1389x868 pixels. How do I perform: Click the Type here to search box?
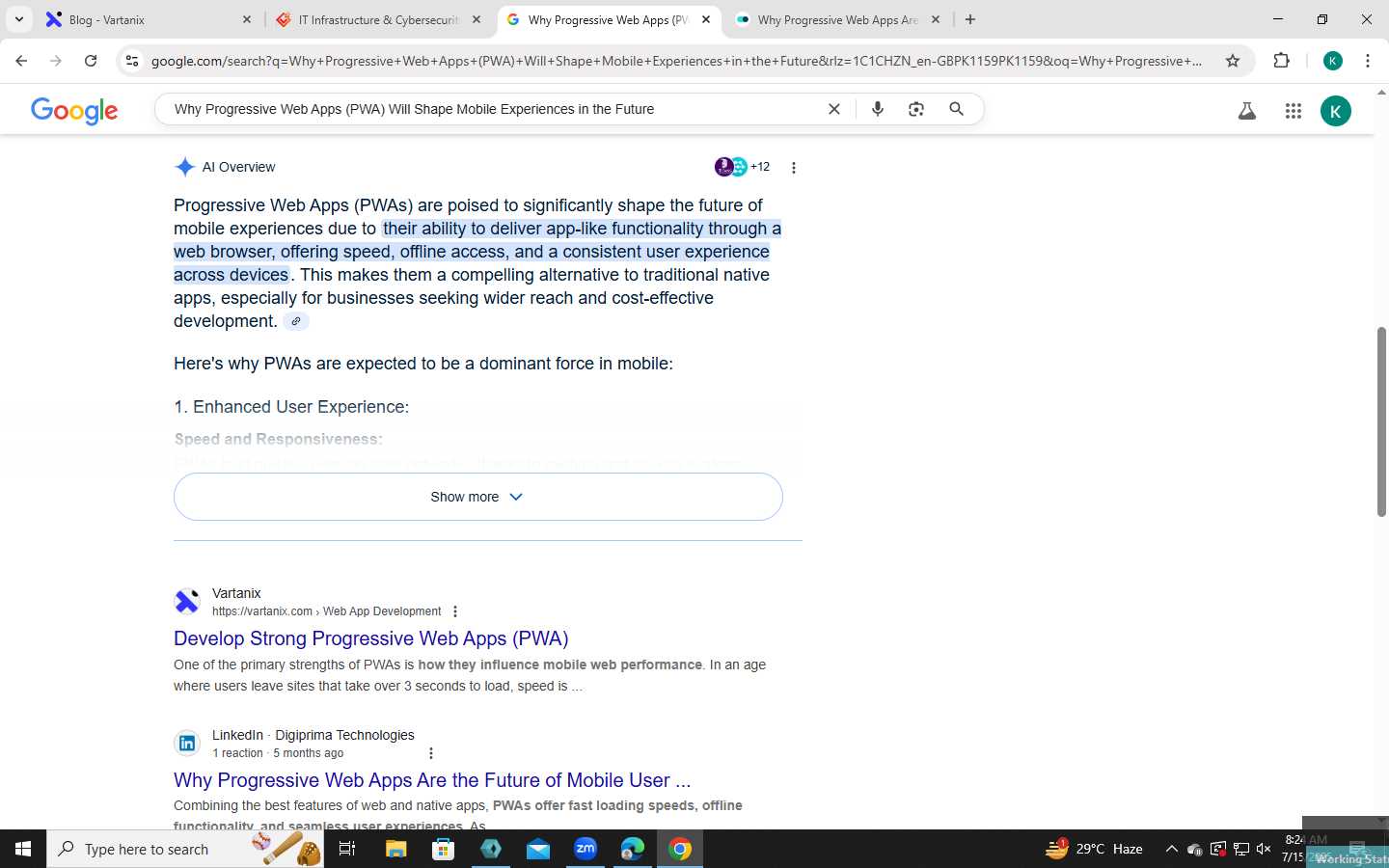(185, 849)
